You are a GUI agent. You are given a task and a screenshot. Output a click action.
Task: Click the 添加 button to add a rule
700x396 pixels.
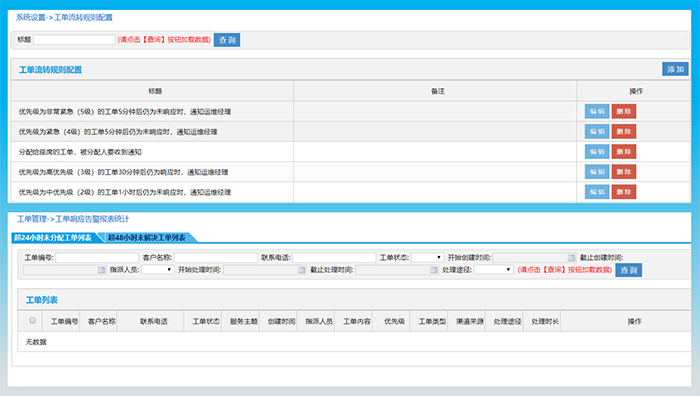[675, 69]
